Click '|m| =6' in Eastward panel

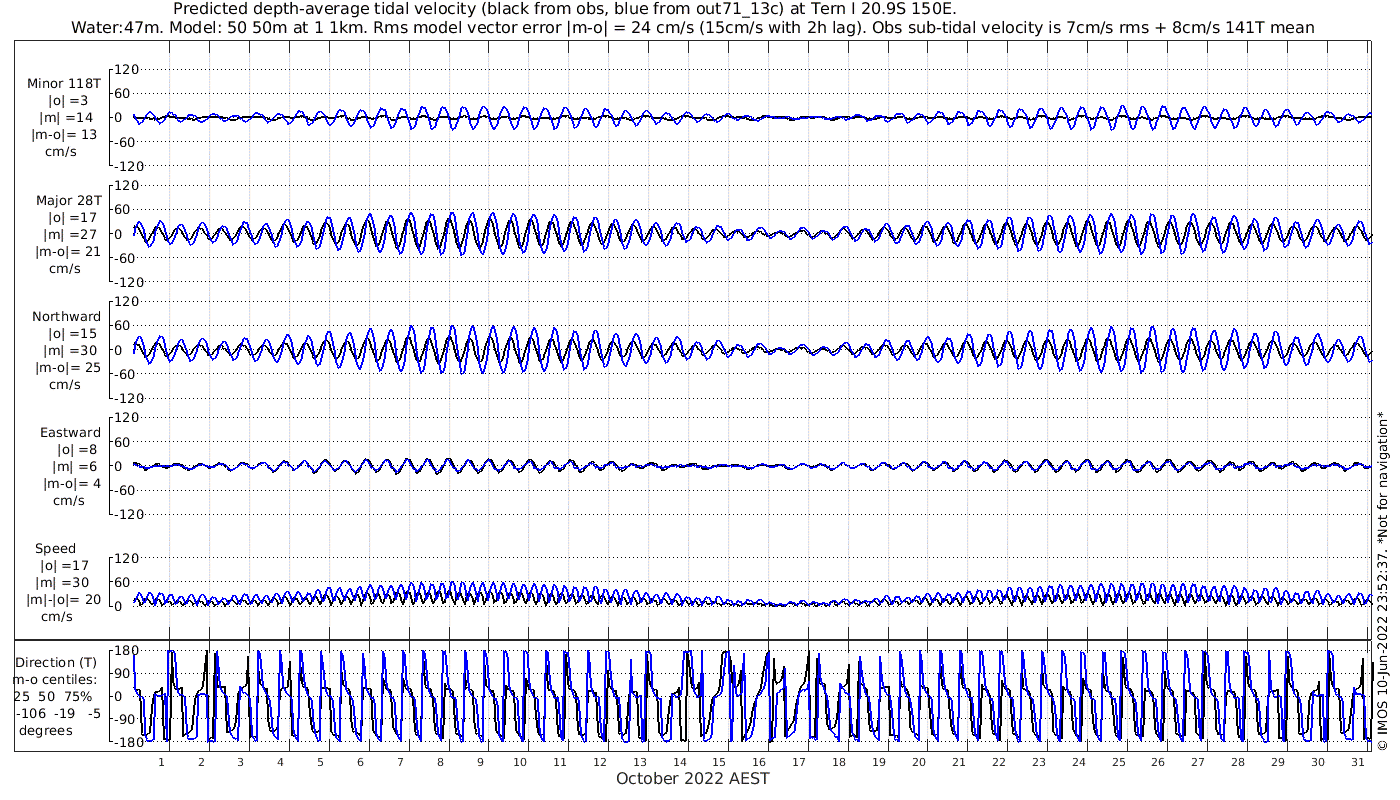[x=73, y=467]
